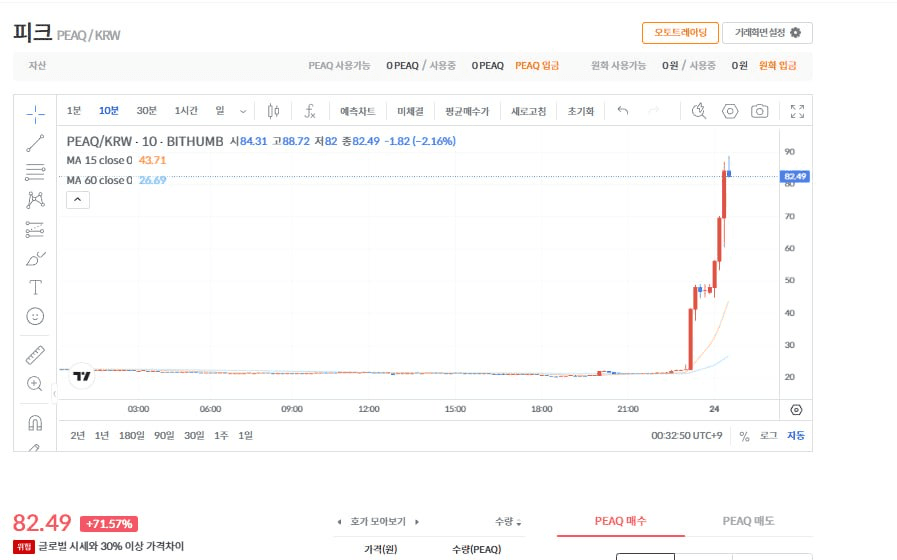The height and width of the screenshot is (560, 897).
Task: Click the zoom in magnifier tool
Action: tap(35, 384)
